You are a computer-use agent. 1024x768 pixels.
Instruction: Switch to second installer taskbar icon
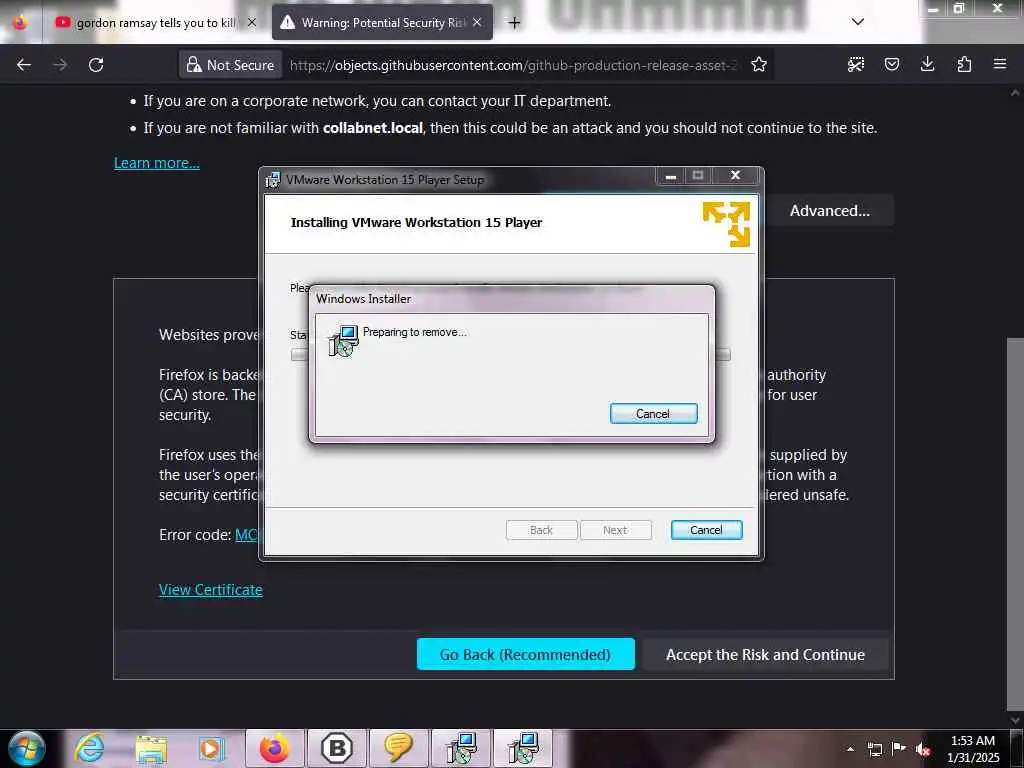[523, 748]
